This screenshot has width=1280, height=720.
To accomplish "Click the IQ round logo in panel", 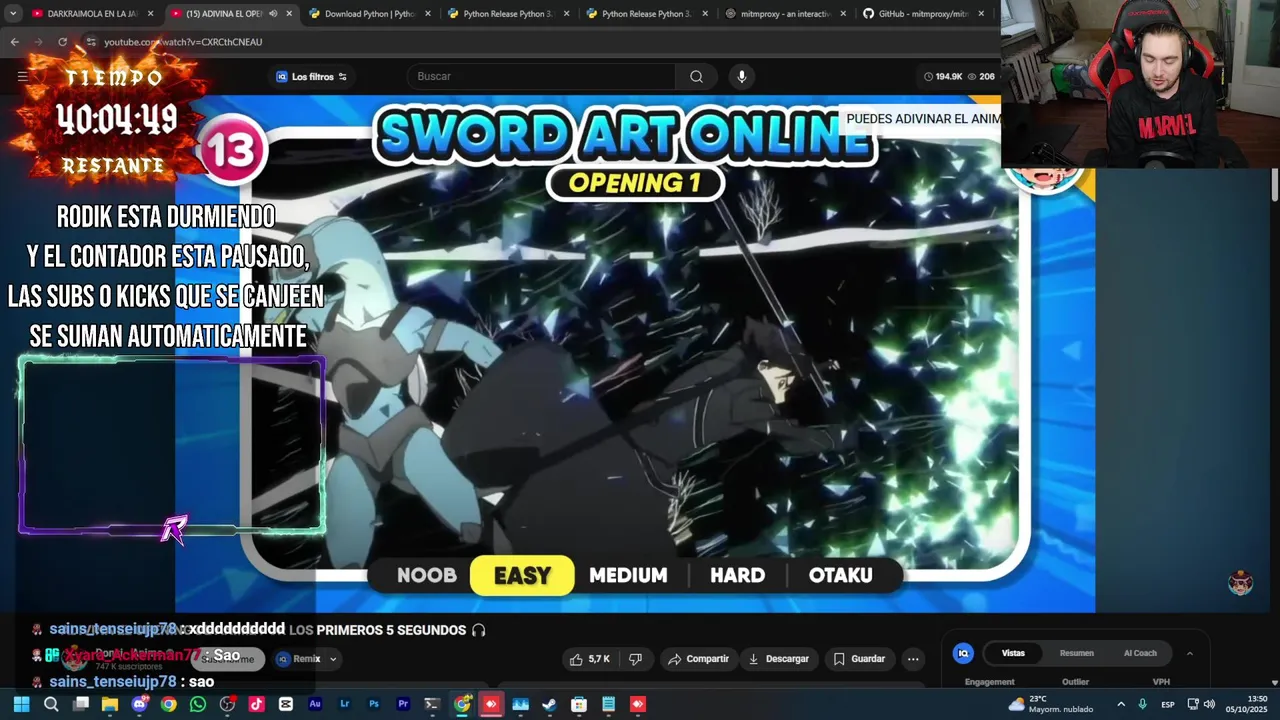I will [963, 653].
